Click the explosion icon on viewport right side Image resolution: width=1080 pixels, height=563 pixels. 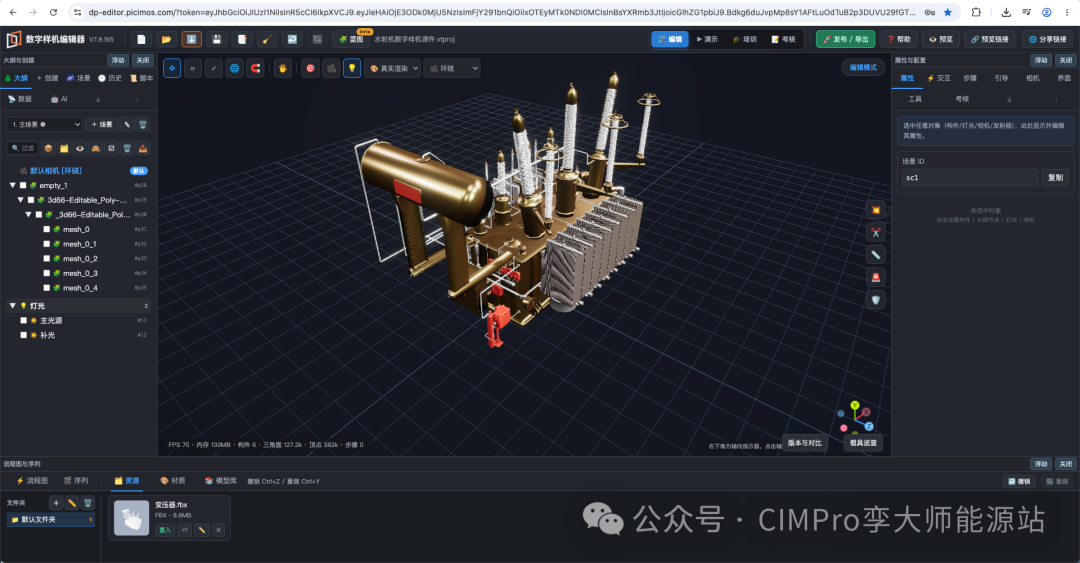(875, 210)
